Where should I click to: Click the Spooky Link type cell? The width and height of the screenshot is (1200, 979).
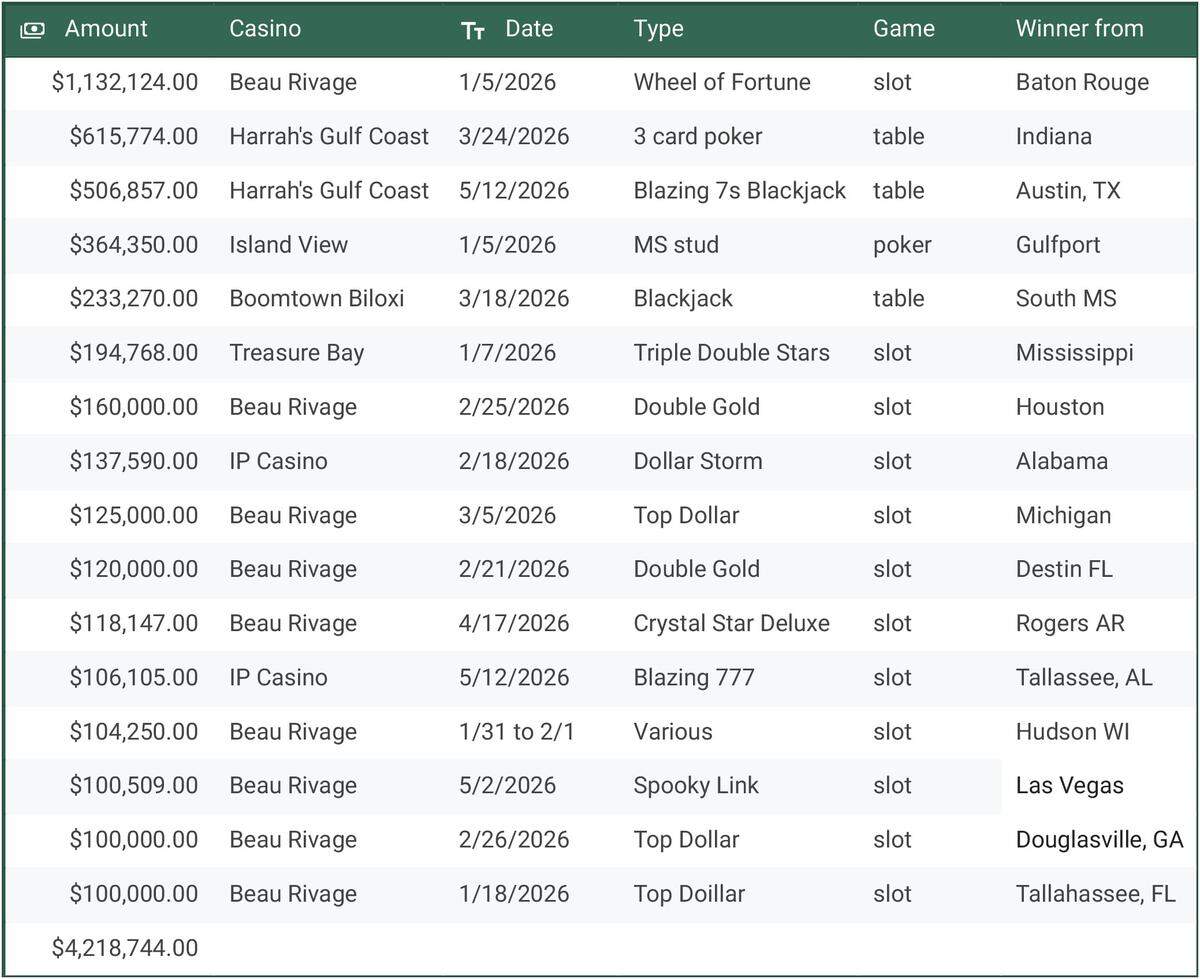coord(696,784)
